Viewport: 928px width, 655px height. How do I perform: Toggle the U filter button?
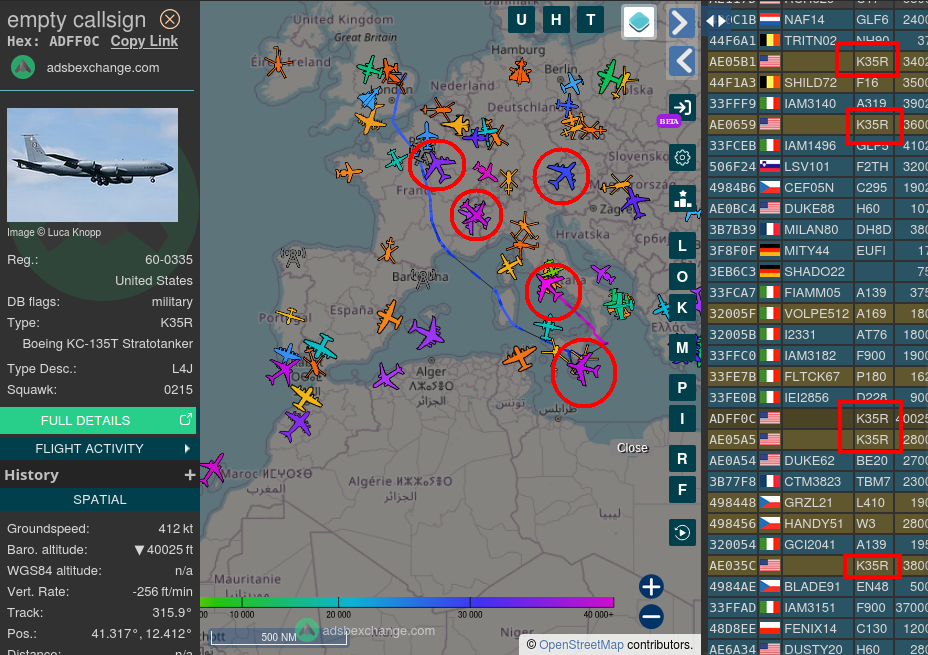click(x=521, y=20)
